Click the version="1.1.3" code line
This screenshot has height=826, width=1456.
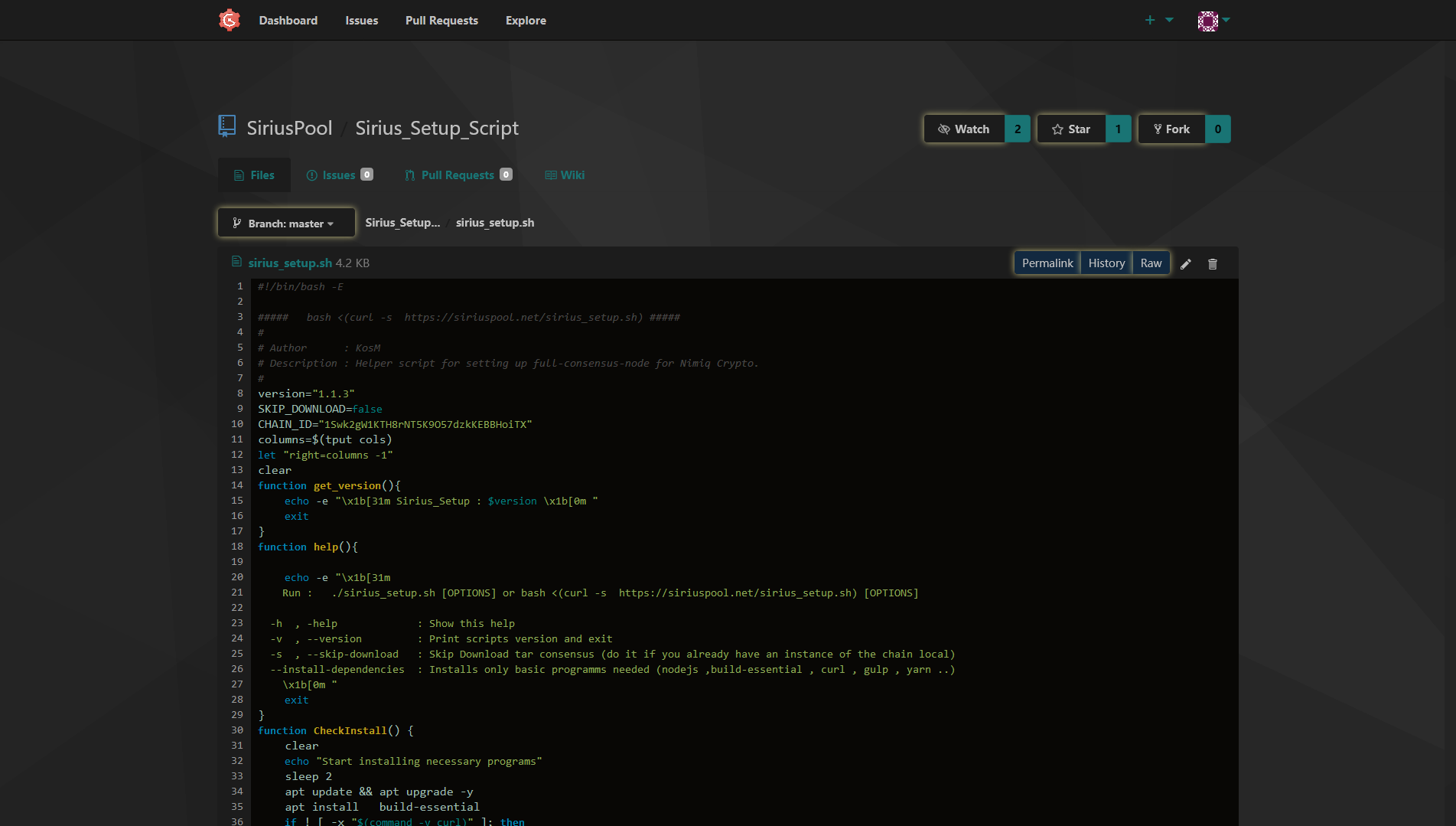[306, 393]
